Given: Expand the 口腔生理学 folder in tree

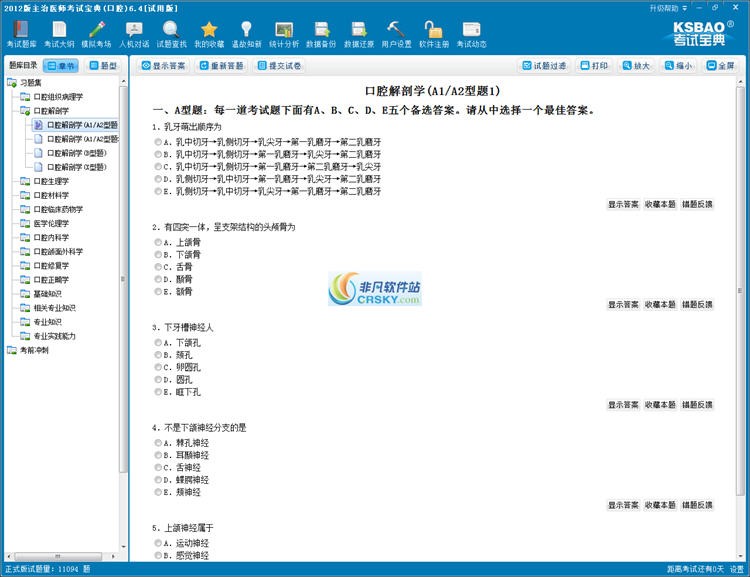Looking at the screenshot, I should tap(11, 182).
